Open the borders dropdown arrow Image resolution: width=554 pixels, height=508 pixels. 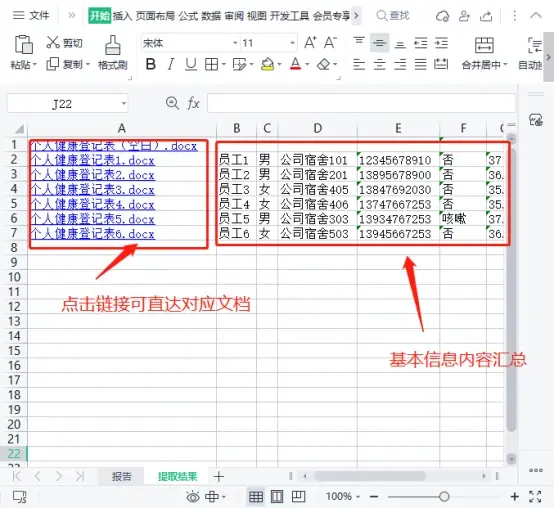(224, 64)
